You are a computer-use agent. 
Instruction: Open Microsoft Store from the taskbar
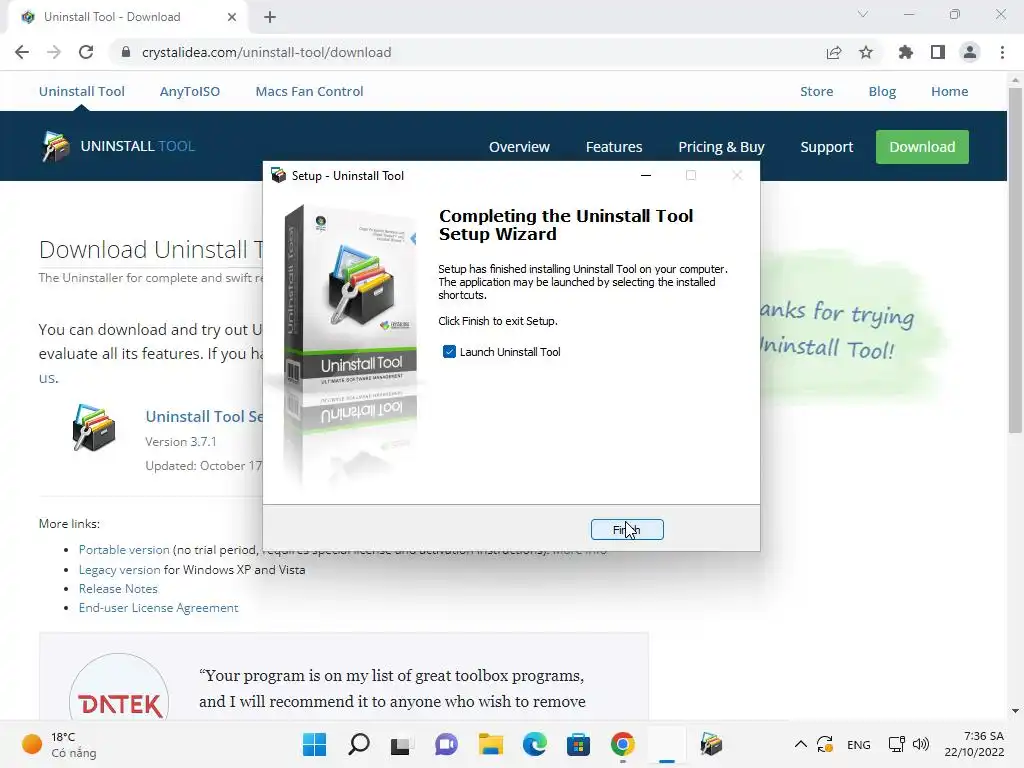(578, 744)
